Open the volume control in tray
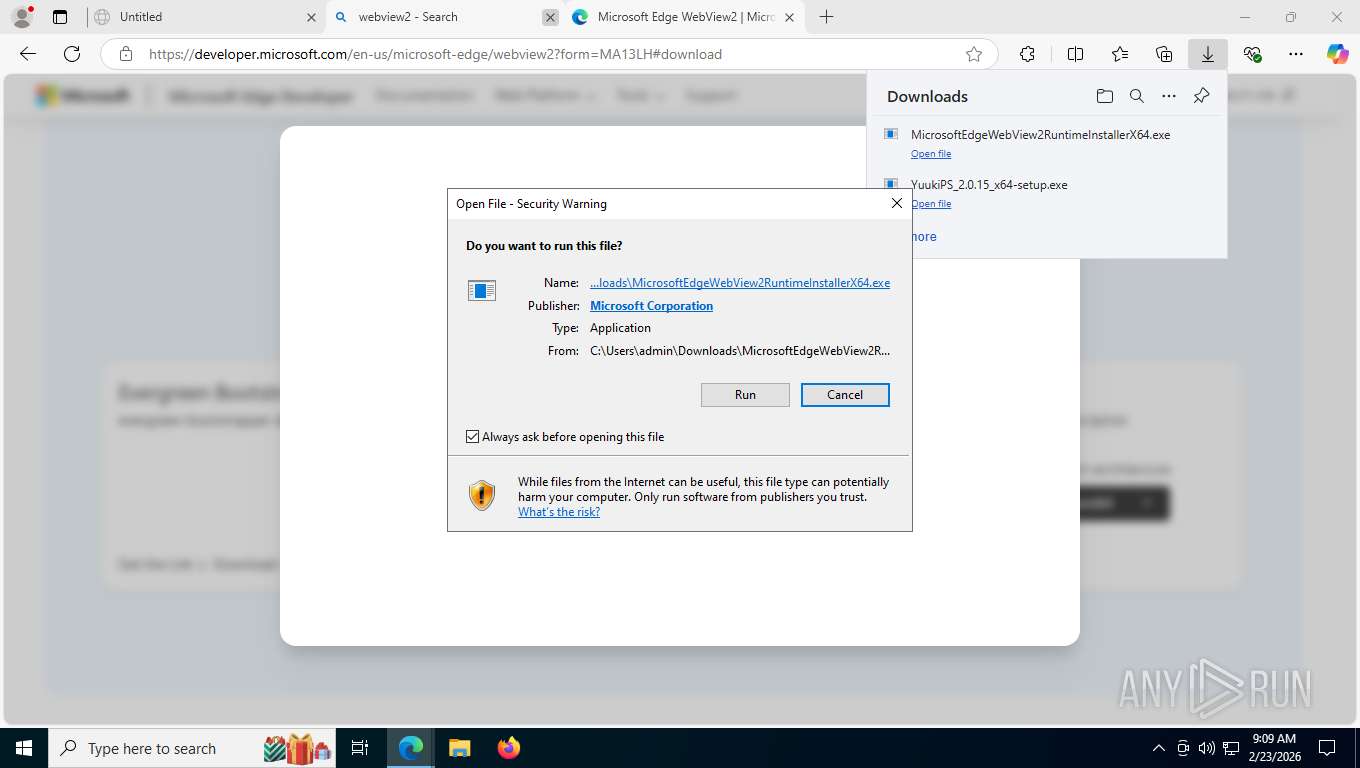The height and width of the screenshot is (768, 1360). pos(1207,748)
